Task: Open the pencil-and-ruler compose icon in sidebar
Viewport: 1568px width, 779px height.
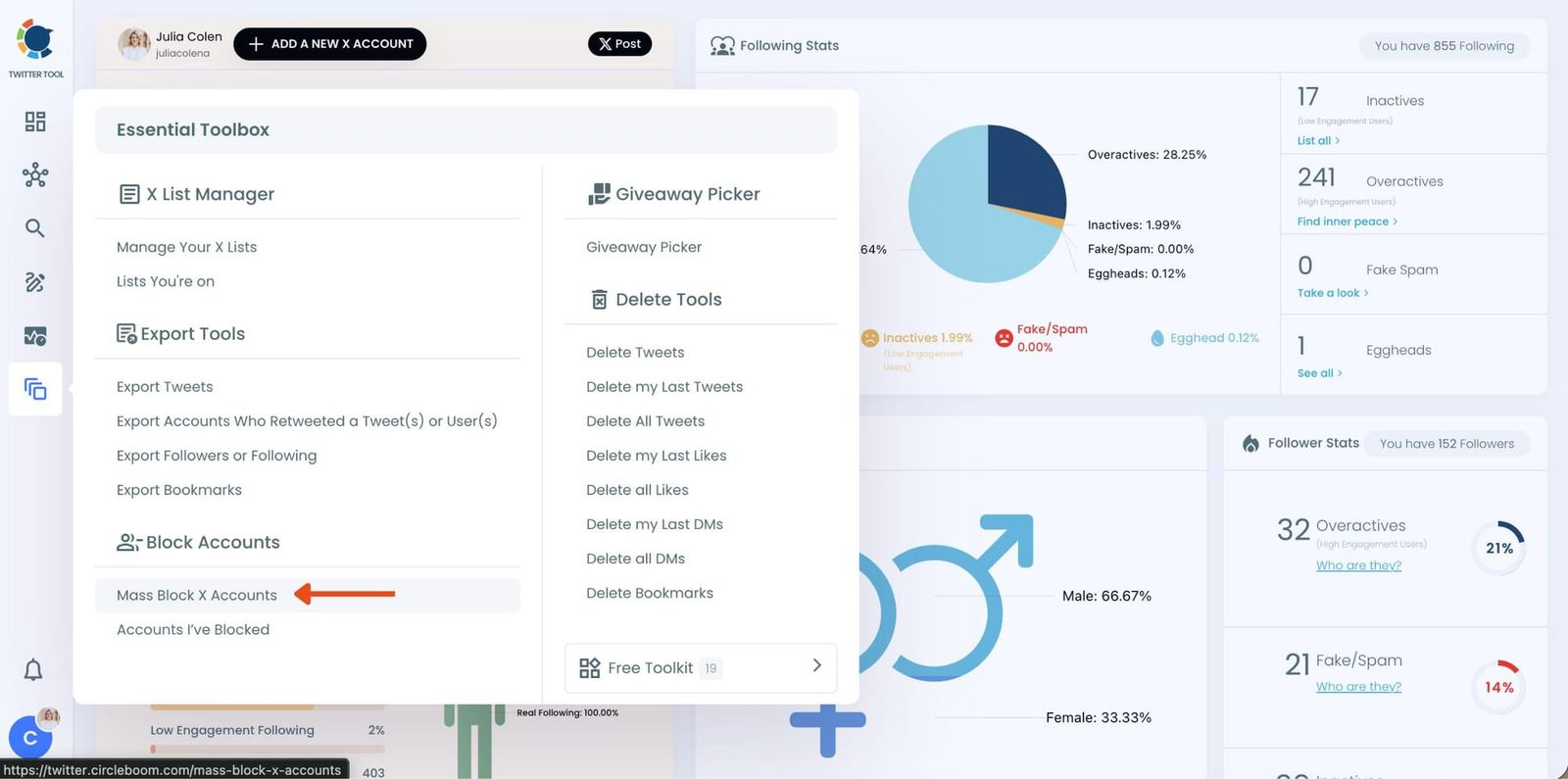Action: click(x=35, y=282)
